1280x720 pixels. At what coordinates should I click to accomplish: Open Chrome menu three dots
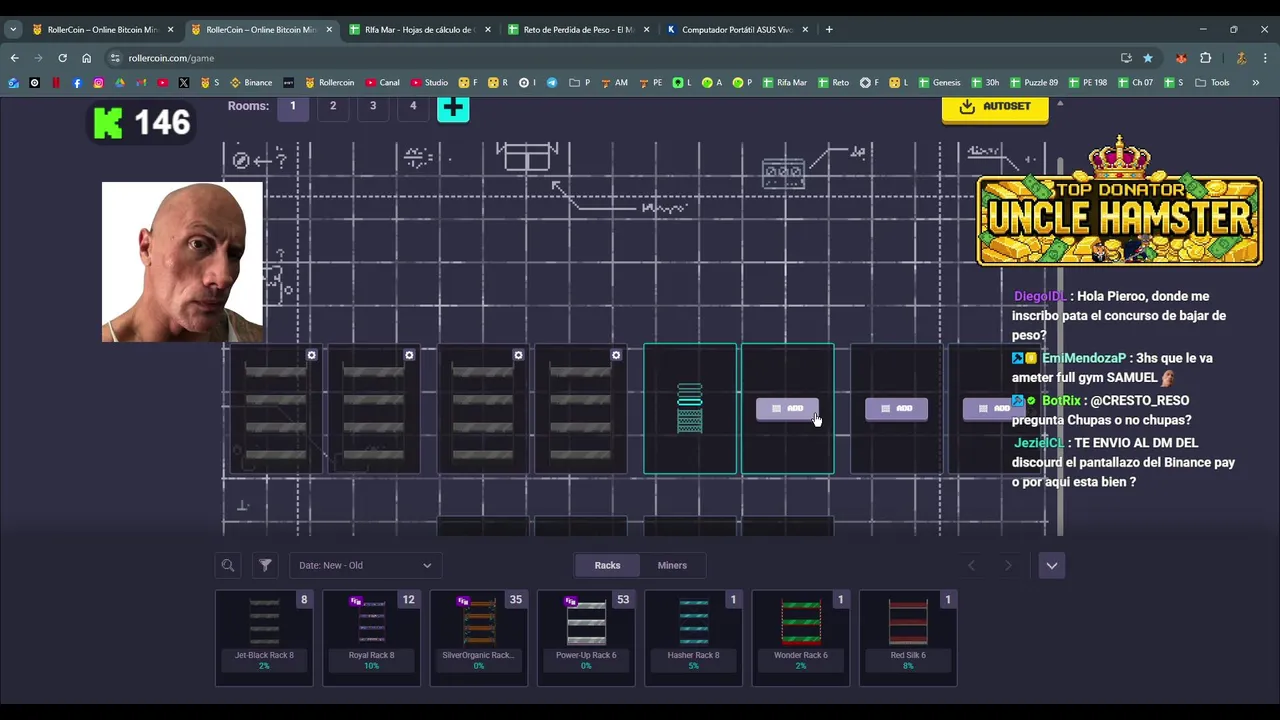point(1265,58)
